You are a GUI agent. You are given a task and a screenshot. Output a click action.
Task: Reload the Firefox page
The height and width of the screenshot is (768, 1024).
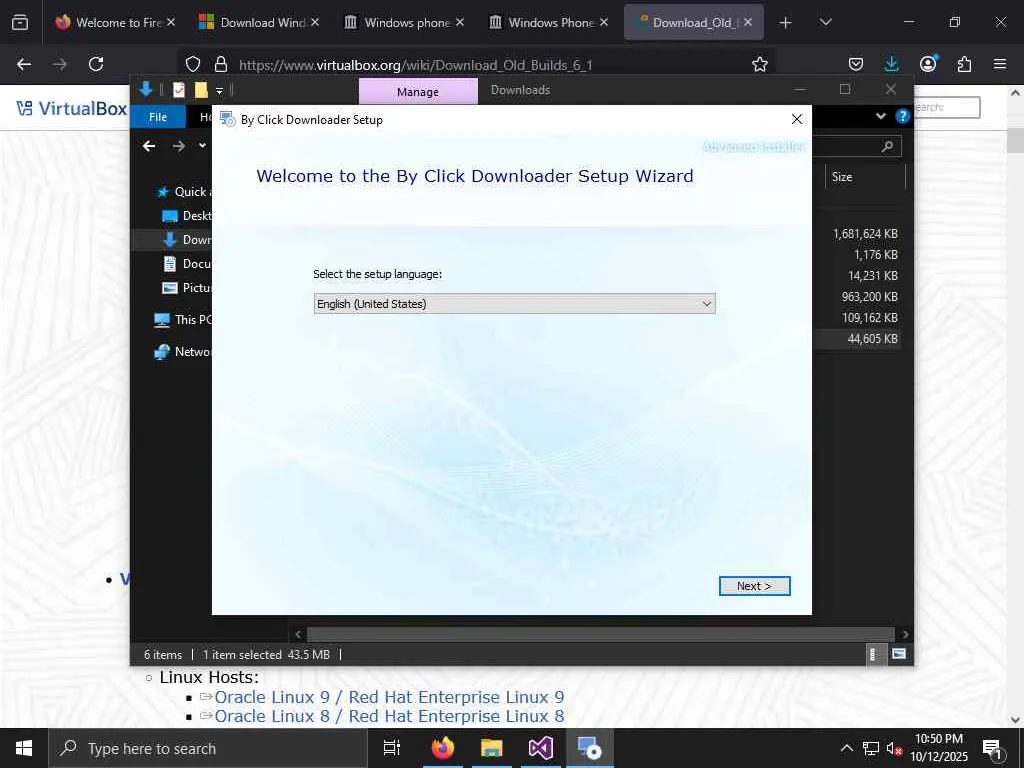pyautogui.click(x=96, y=64)
